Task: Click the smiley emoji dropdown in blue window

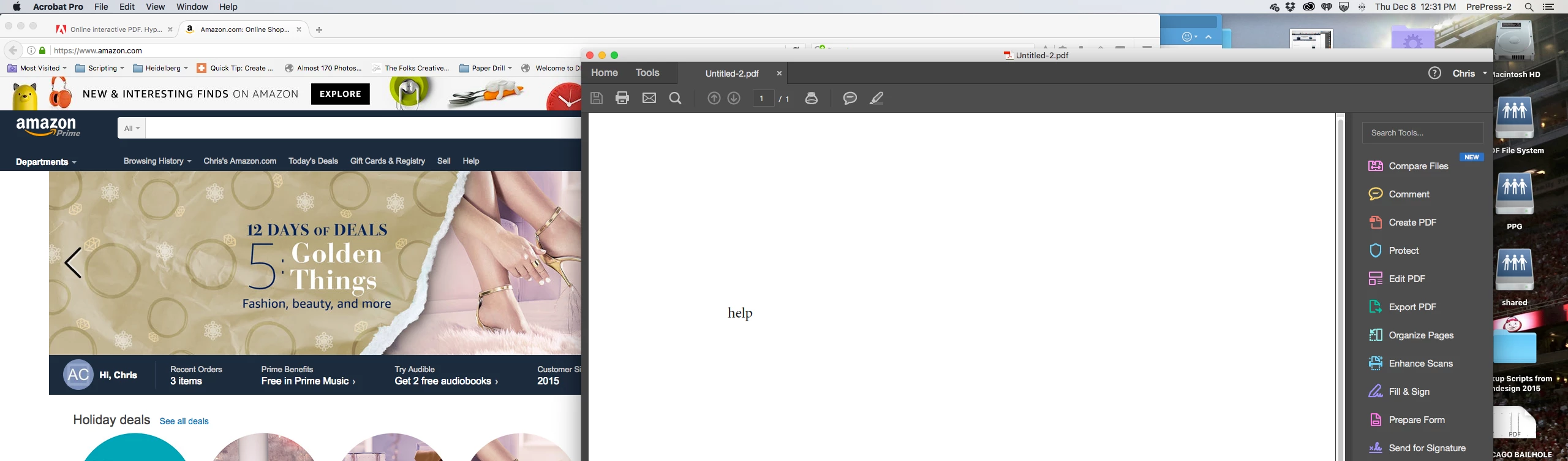Action: click(1189, 37)
